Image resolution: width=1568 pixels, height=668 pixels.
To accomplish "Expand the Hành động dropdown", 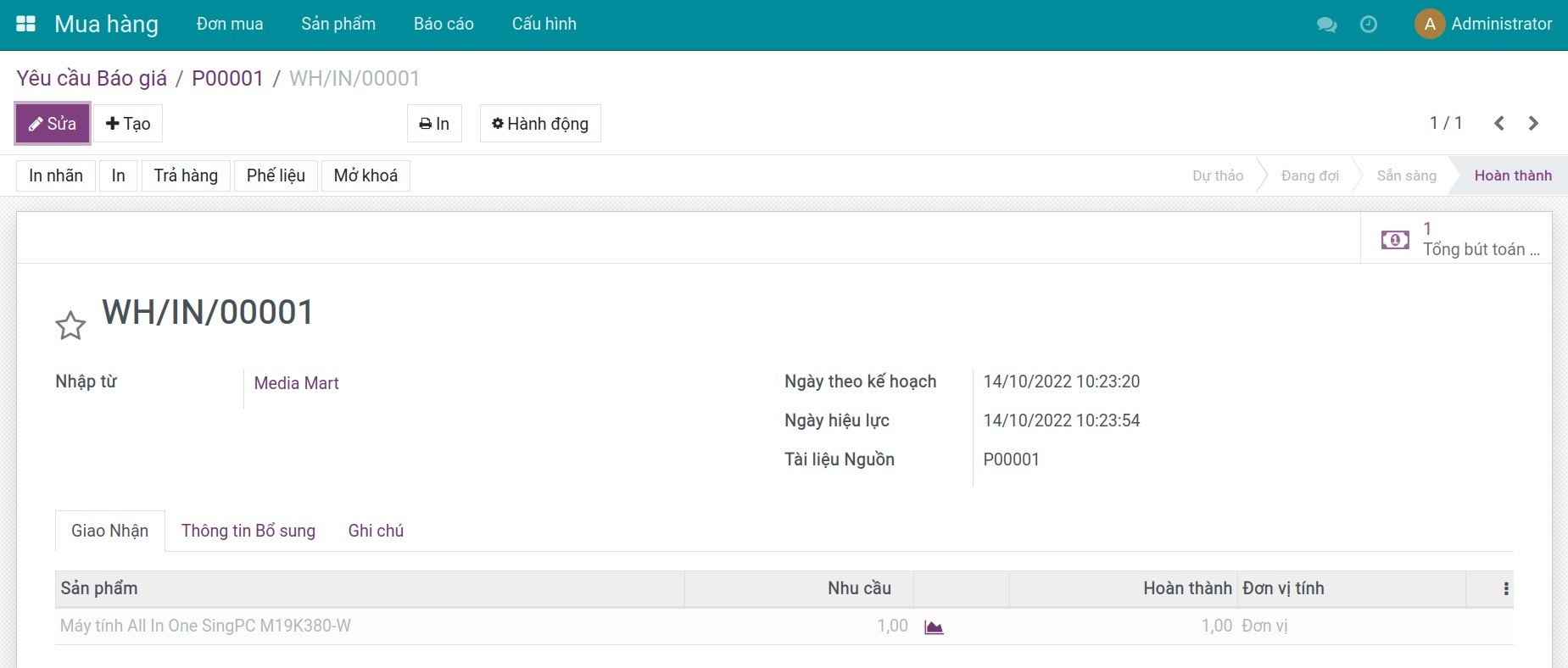I will click(x=540, y=124).
